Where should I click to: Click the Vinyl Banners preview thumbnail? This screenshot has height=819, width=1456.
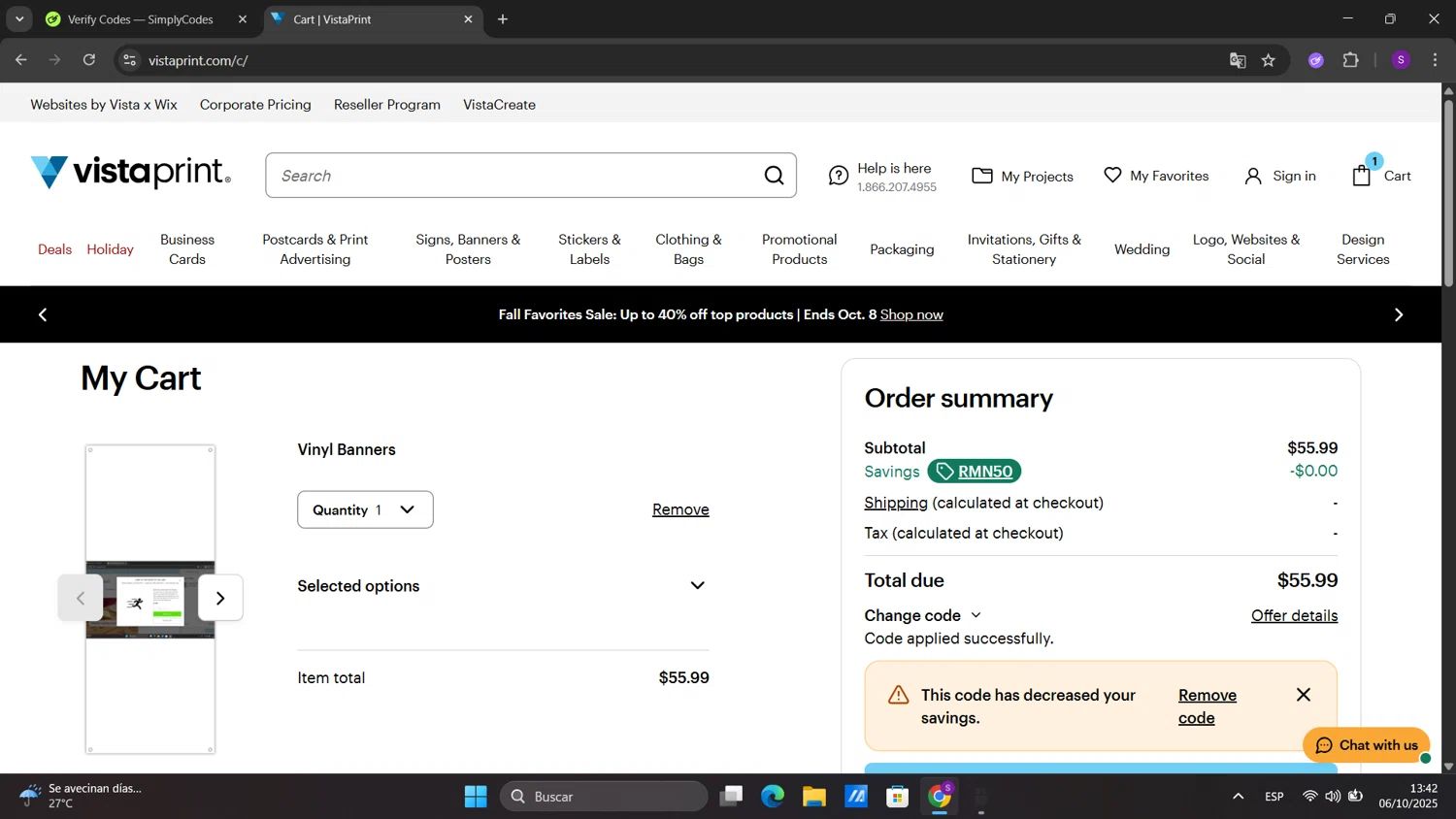(x=150, y=600)
